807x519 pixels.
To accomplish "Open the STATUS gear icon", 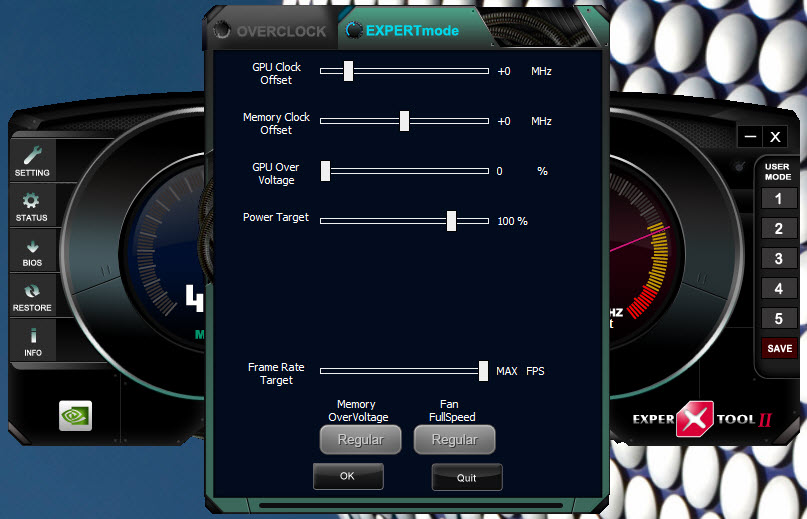I will coord(31,206).
